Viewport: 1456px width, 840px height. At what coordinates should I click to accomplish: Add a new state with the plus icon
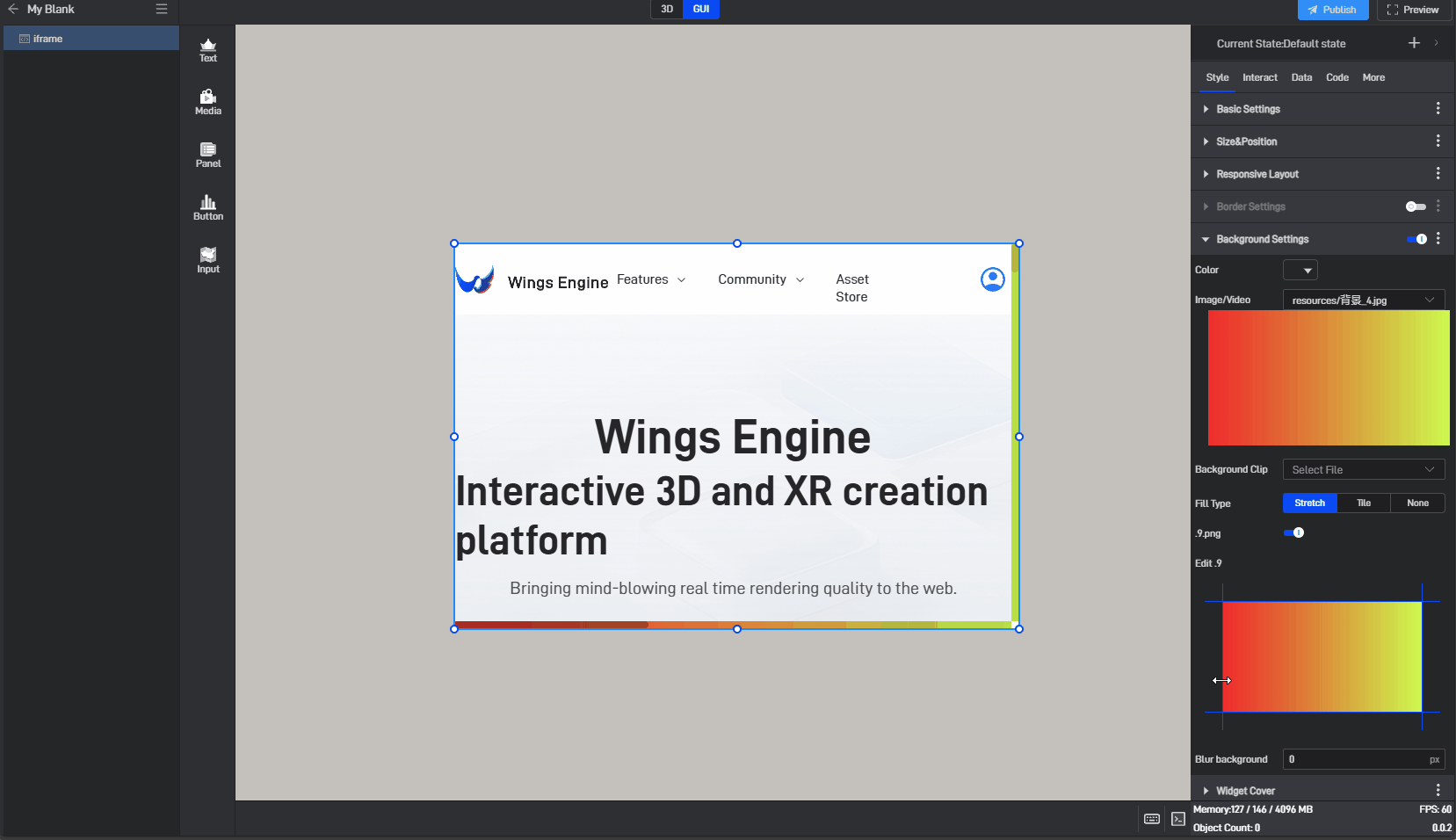pos(1414,43)
